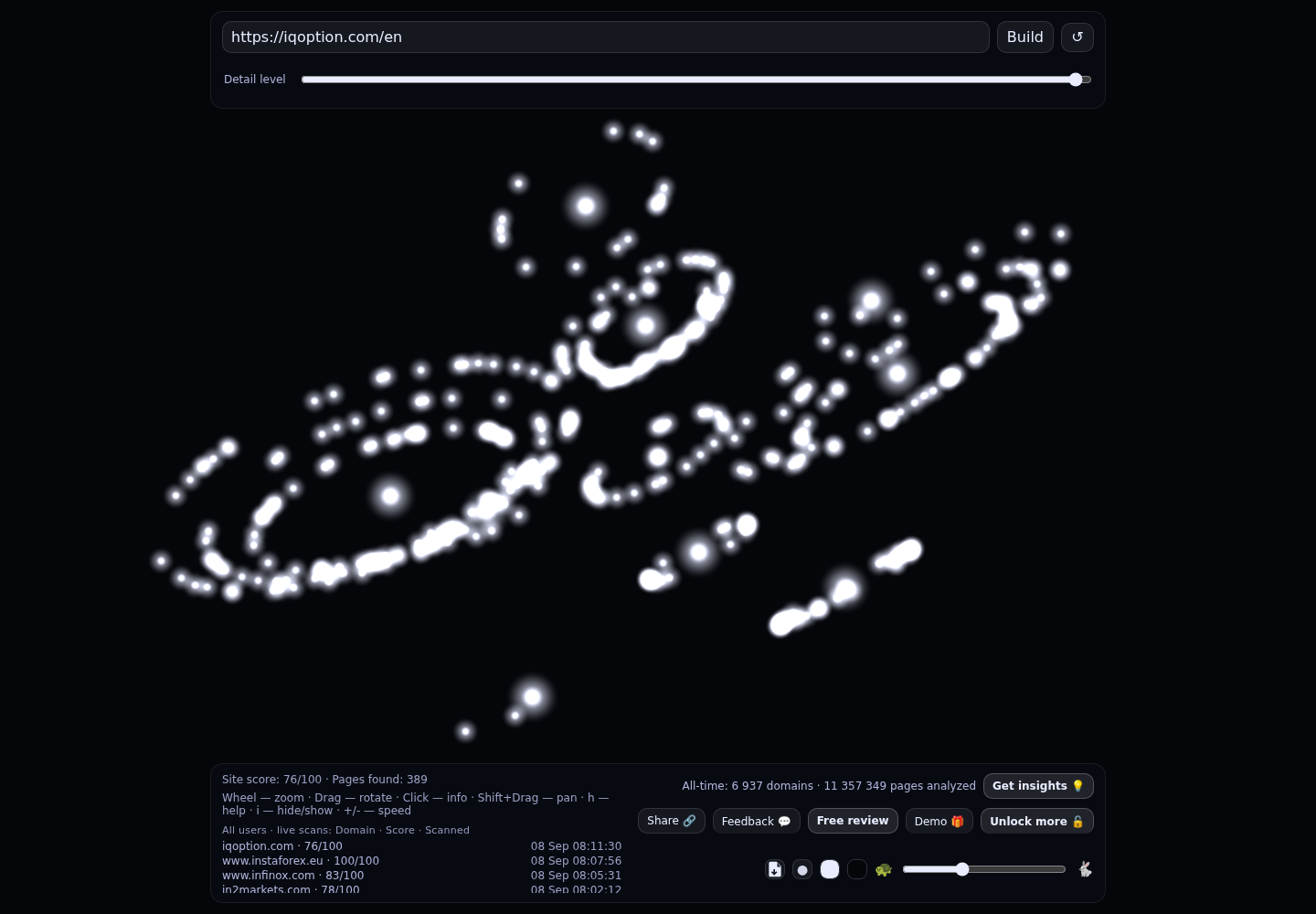This screenshot has width=1316, height=914.
Task: Click Unlock more button
Action: pyautogui.click(x=1037, y=821)
